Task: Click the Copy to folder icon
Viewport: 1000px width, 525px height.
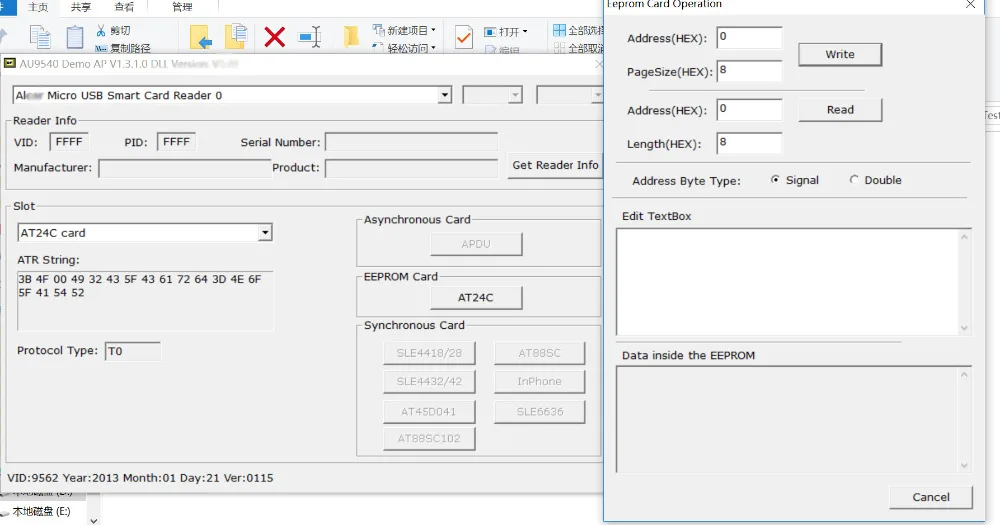Action: click(236, 36)
